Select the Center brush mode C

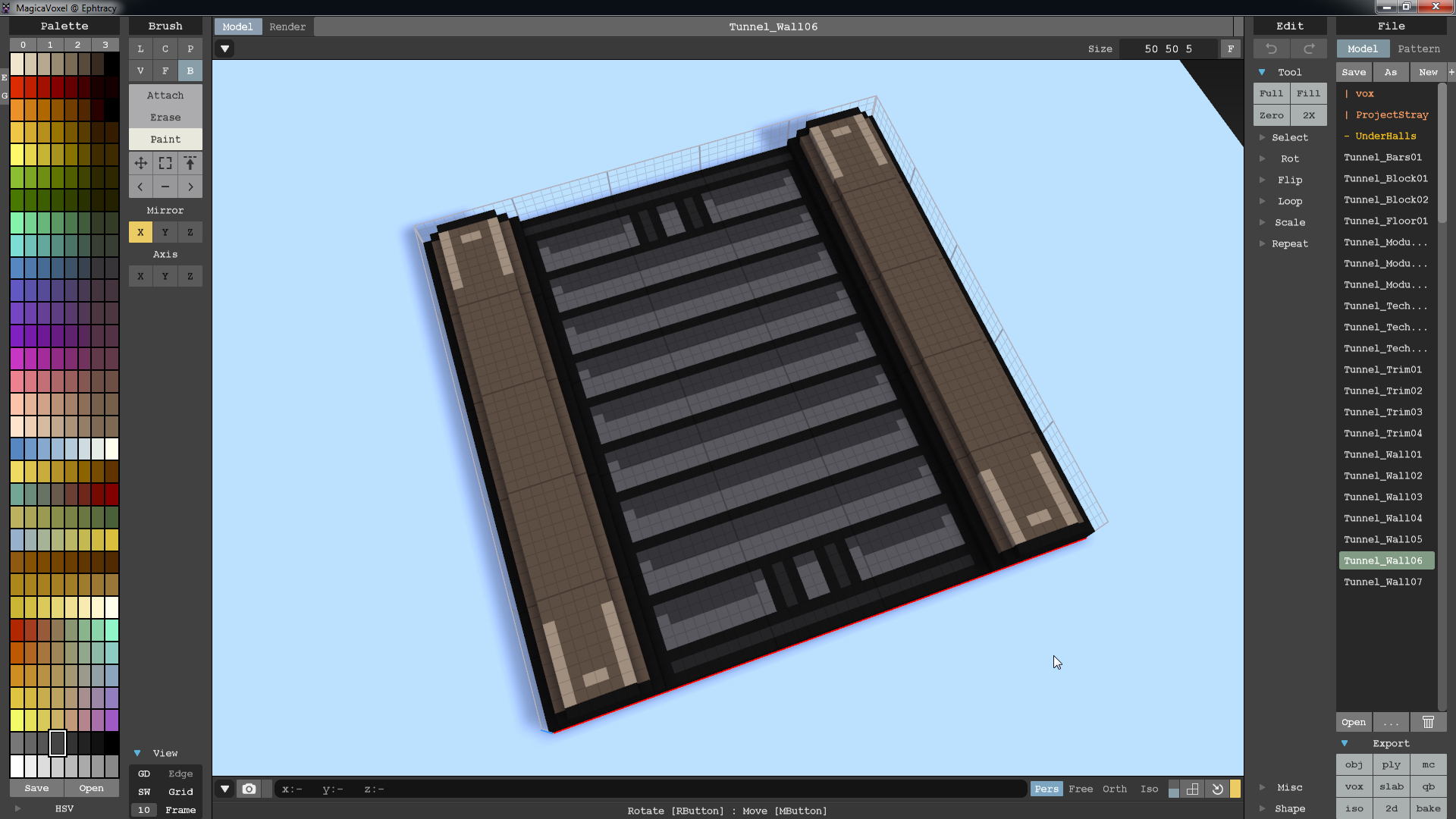pyautogui.click(x=165, y=49)
